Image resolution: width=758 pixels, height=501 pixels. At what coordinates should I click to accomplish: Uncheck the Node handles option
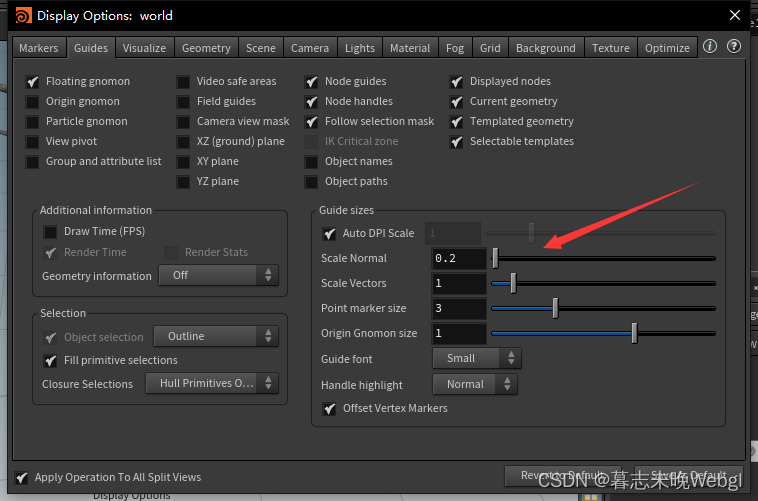[x=311, y=102]
